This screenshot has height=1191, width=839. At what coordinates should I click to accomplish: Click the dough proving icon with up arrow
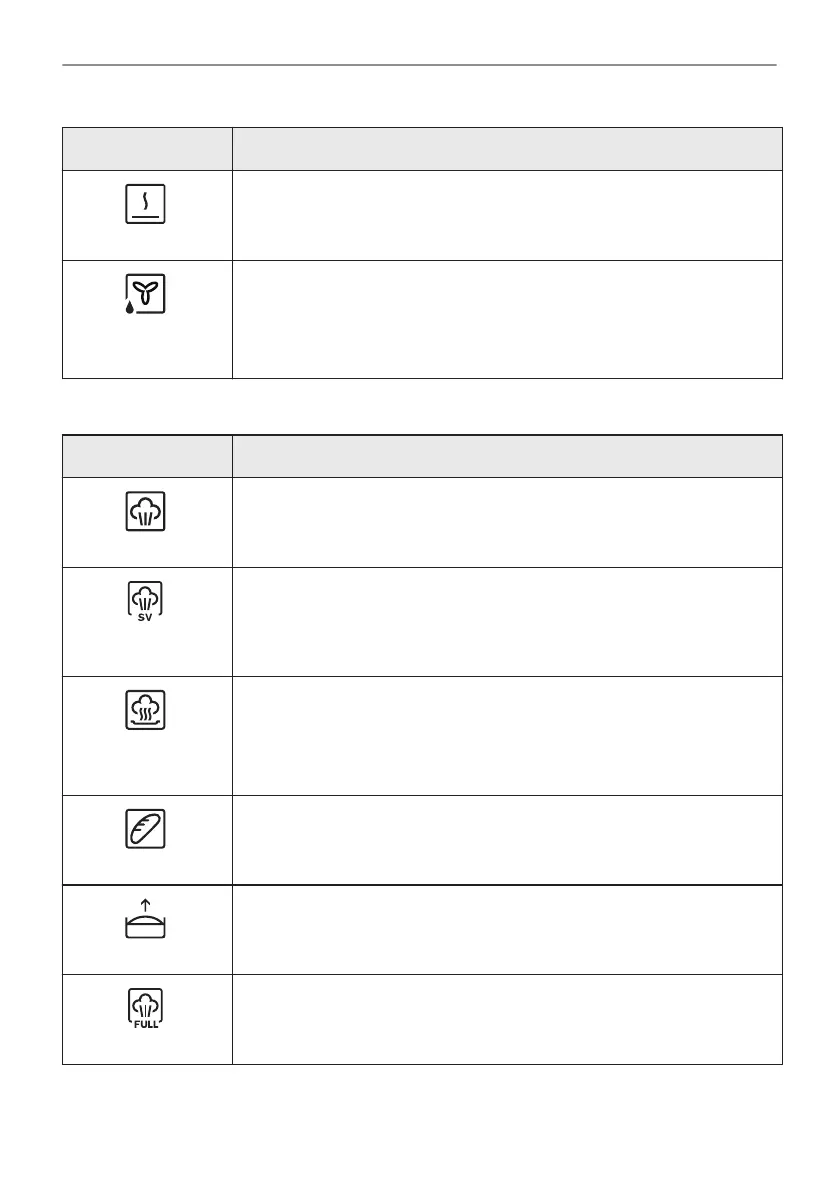[147, 920]
